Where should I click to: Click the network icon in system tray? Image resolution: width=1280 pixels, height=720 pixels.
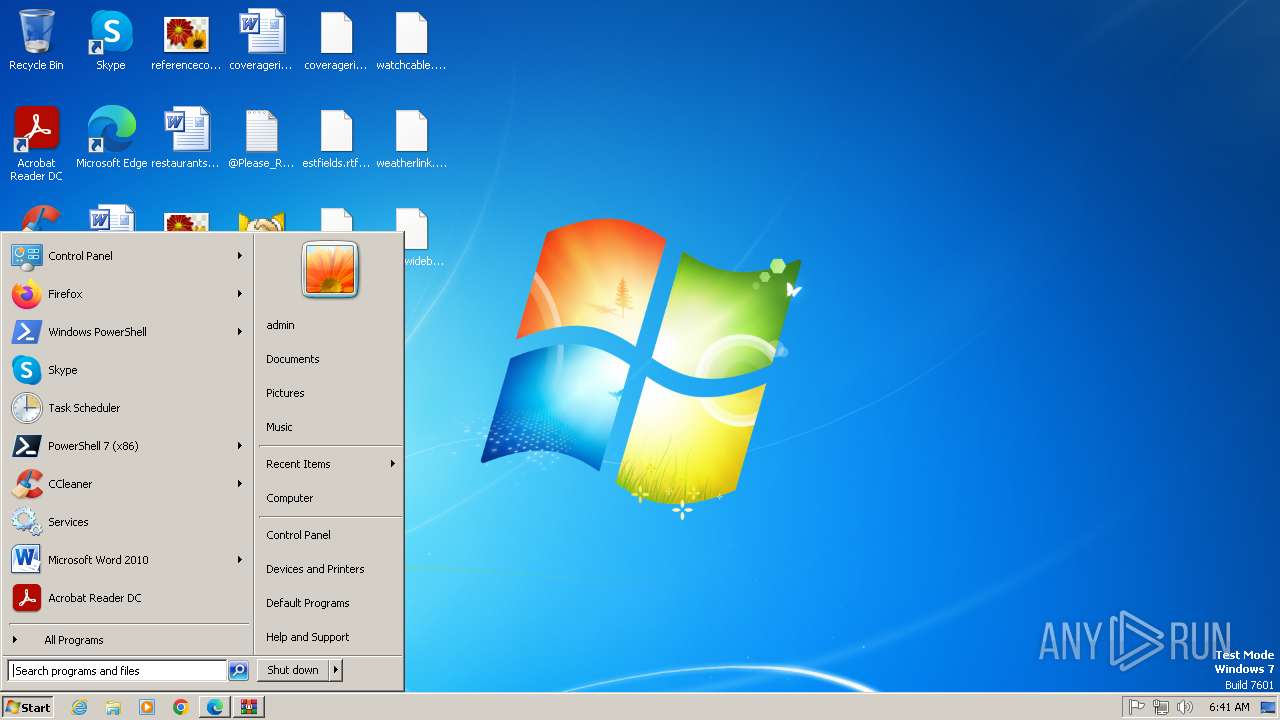pos(1161,707)
